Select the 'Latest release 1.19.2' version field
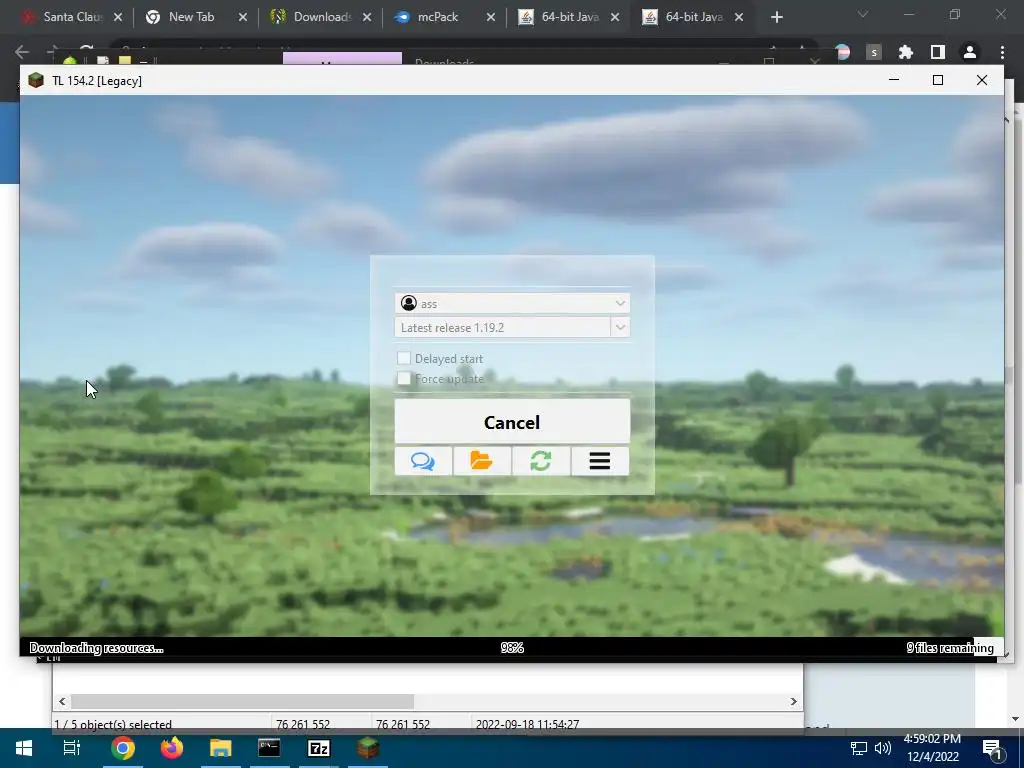Screen dimensions: 1024x768 point(502,327)
